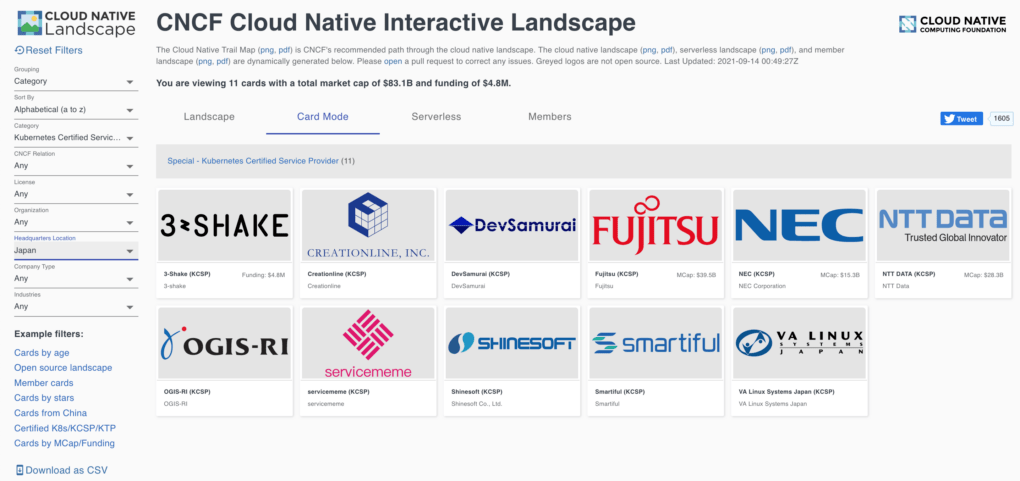Open the Category filter dropdown
The width and height of the screenshot is (1020, 481).
coord(76,138)
